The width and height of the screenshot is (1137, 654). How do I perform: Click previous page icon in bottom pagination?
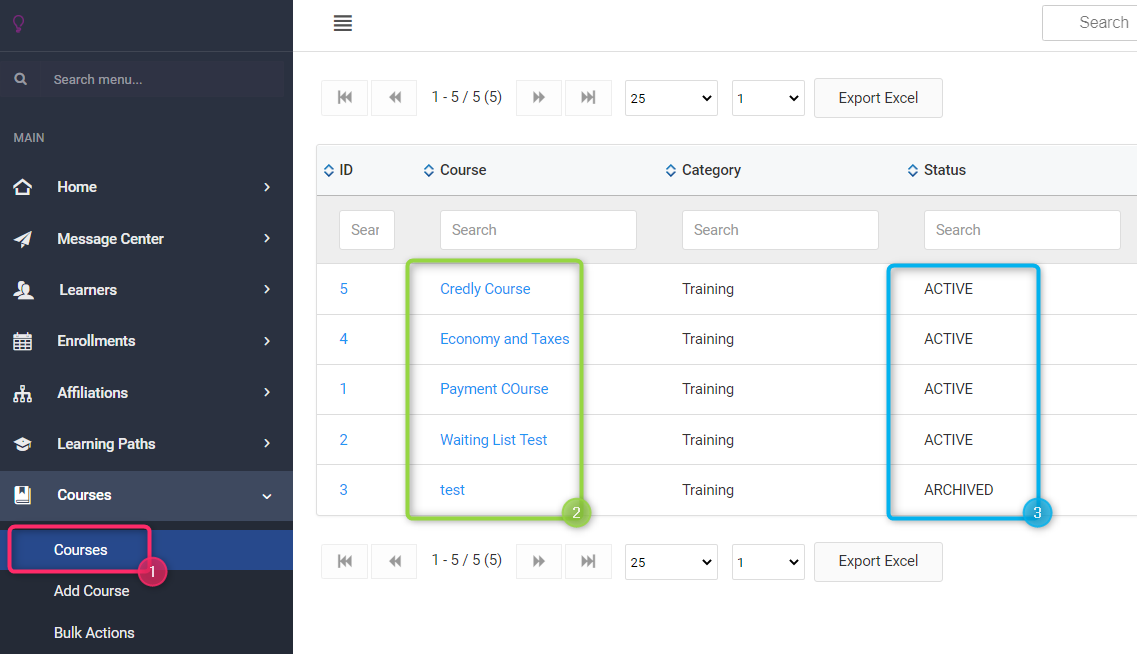click(394, 562)
